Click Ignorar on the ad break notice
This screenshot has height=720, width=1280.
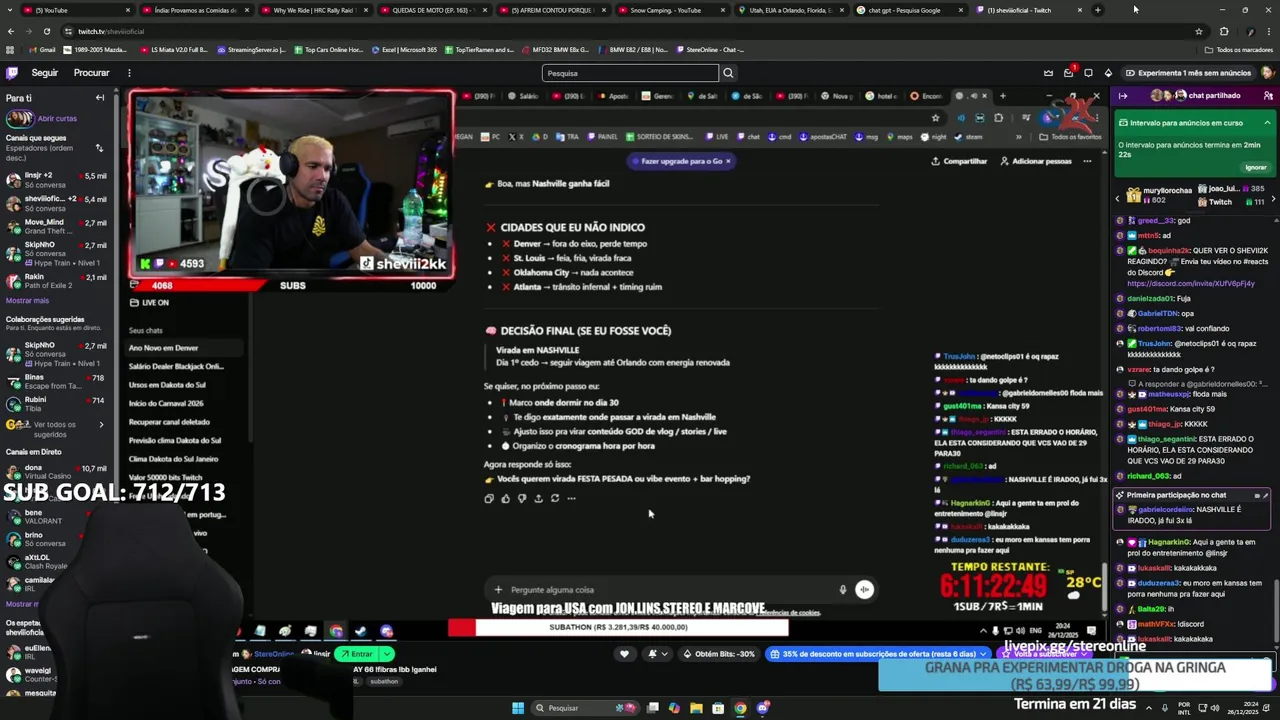(1255, 167)
